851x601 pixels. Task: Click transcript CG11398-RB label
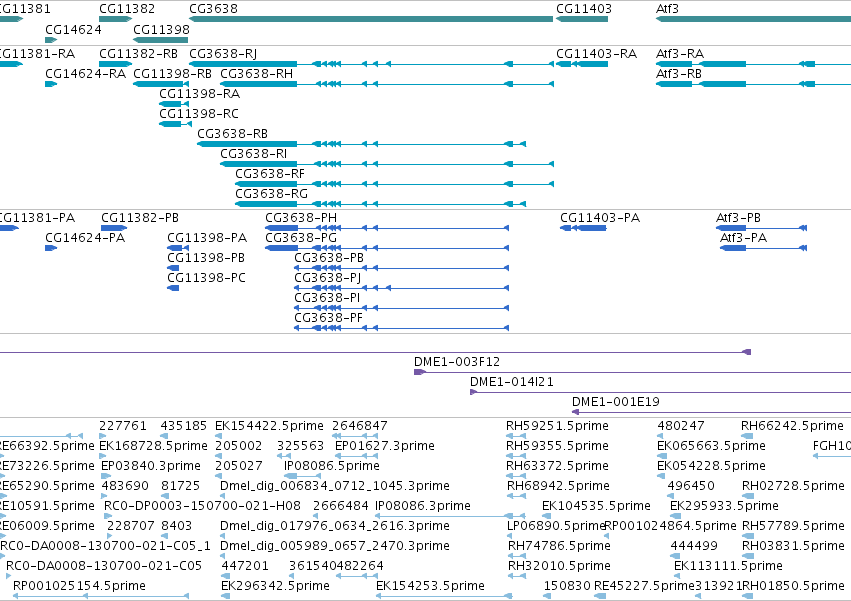173,73
